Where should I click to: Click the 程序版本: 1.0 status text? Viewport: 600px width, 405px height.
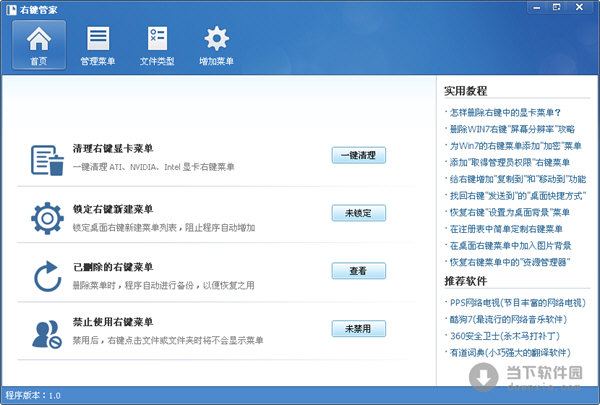pyautogui.click(x=33, y=395)
